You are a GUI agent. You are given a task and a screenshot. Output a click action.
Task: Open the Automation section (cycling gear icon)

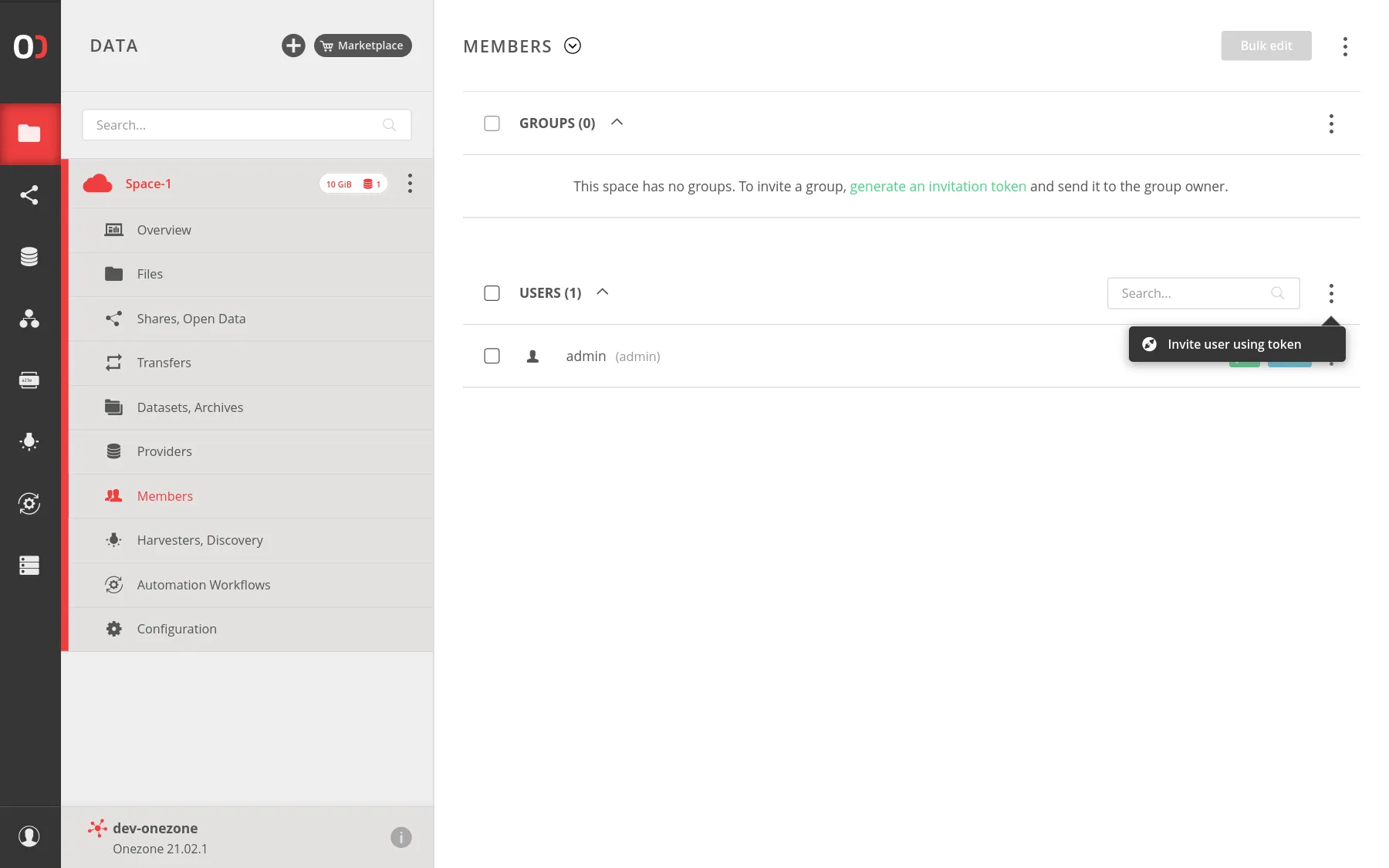pyautogui.click(x=30, y=504)
